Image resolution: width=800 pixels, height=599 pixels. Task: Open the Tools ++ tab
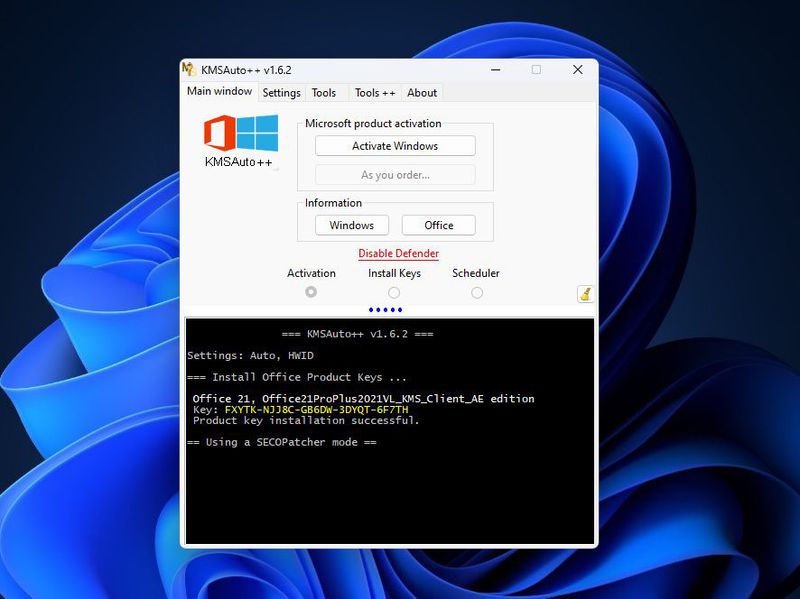click(374, 93)
